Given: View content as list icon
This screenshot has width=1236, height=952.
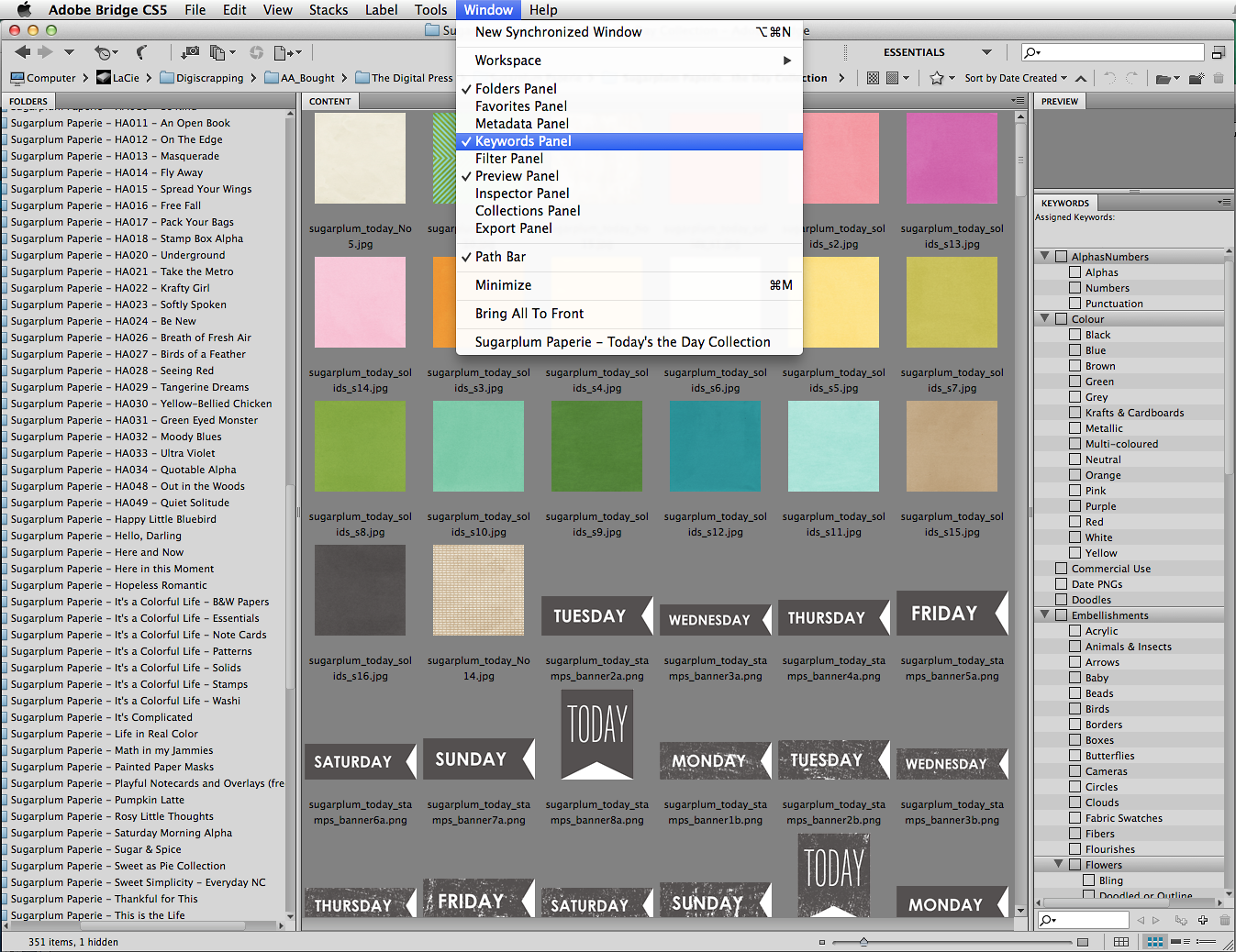Looking at the screenshot, I should pyautogui.click(x=1208, y=942).
